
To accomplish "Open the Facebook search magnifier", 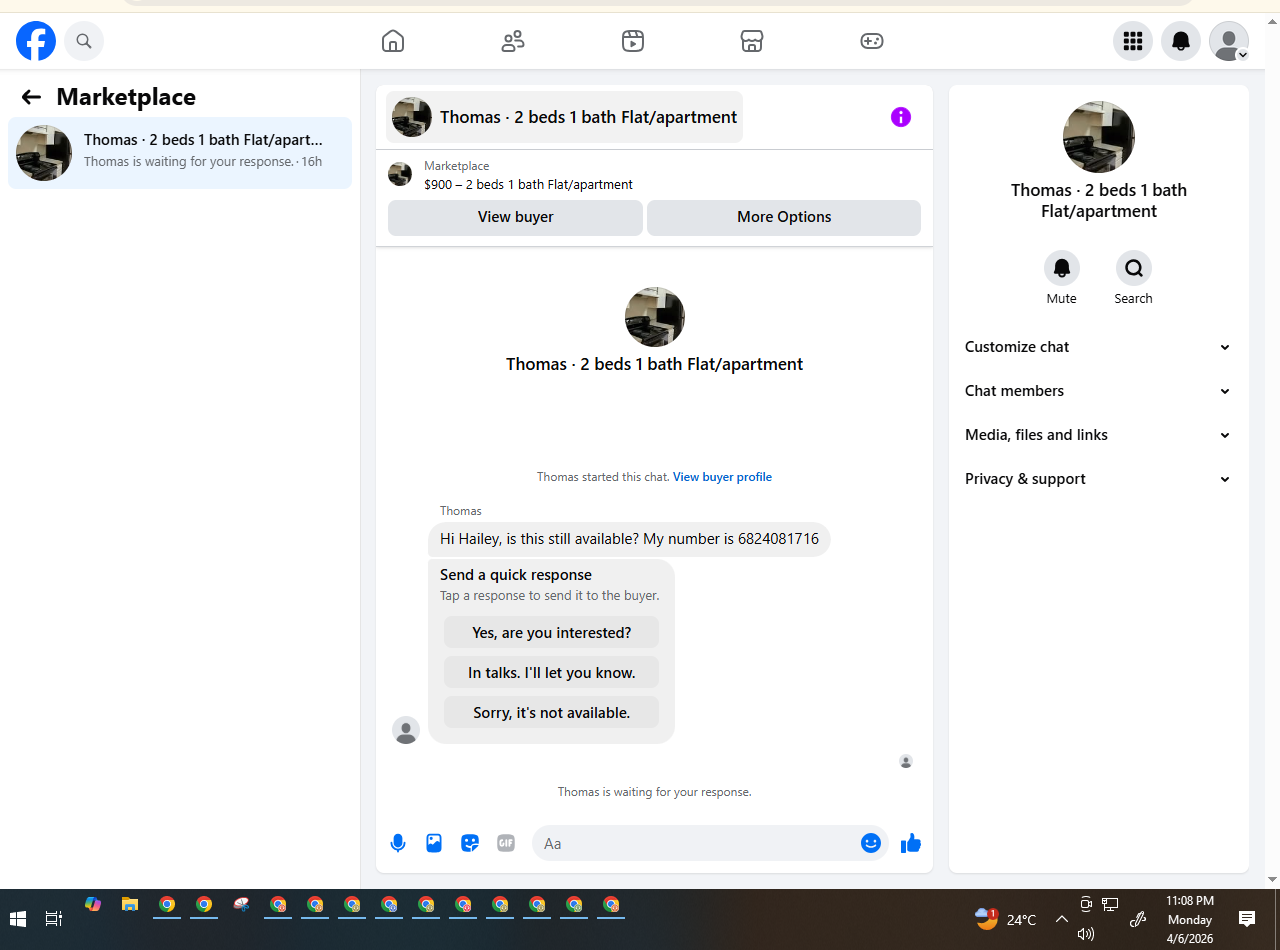I will 84,41.
